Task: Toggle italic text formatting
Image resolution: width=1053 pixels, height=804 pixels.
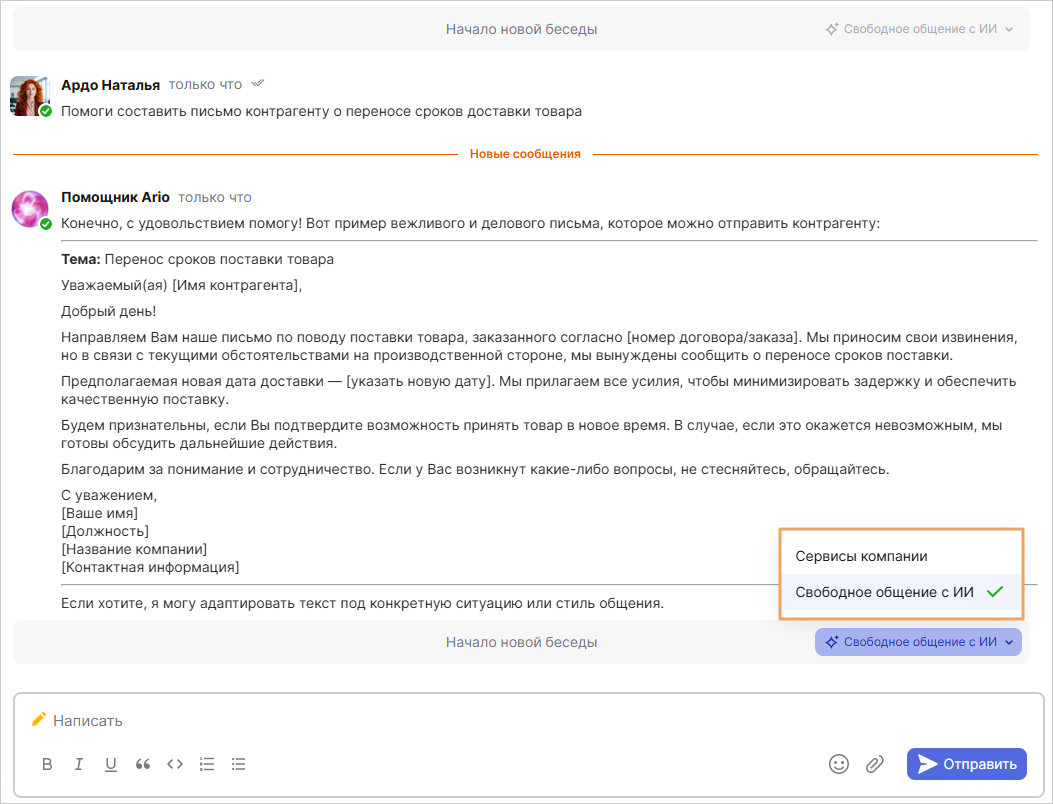Action: tap(79, 764)
